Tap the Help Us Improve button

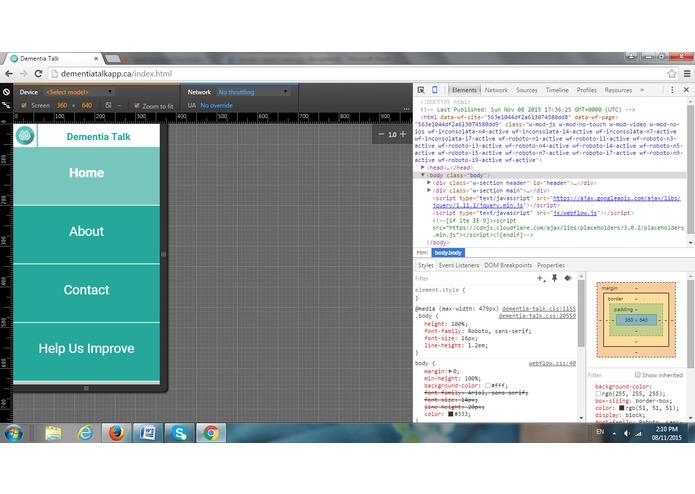coord(86,351)
